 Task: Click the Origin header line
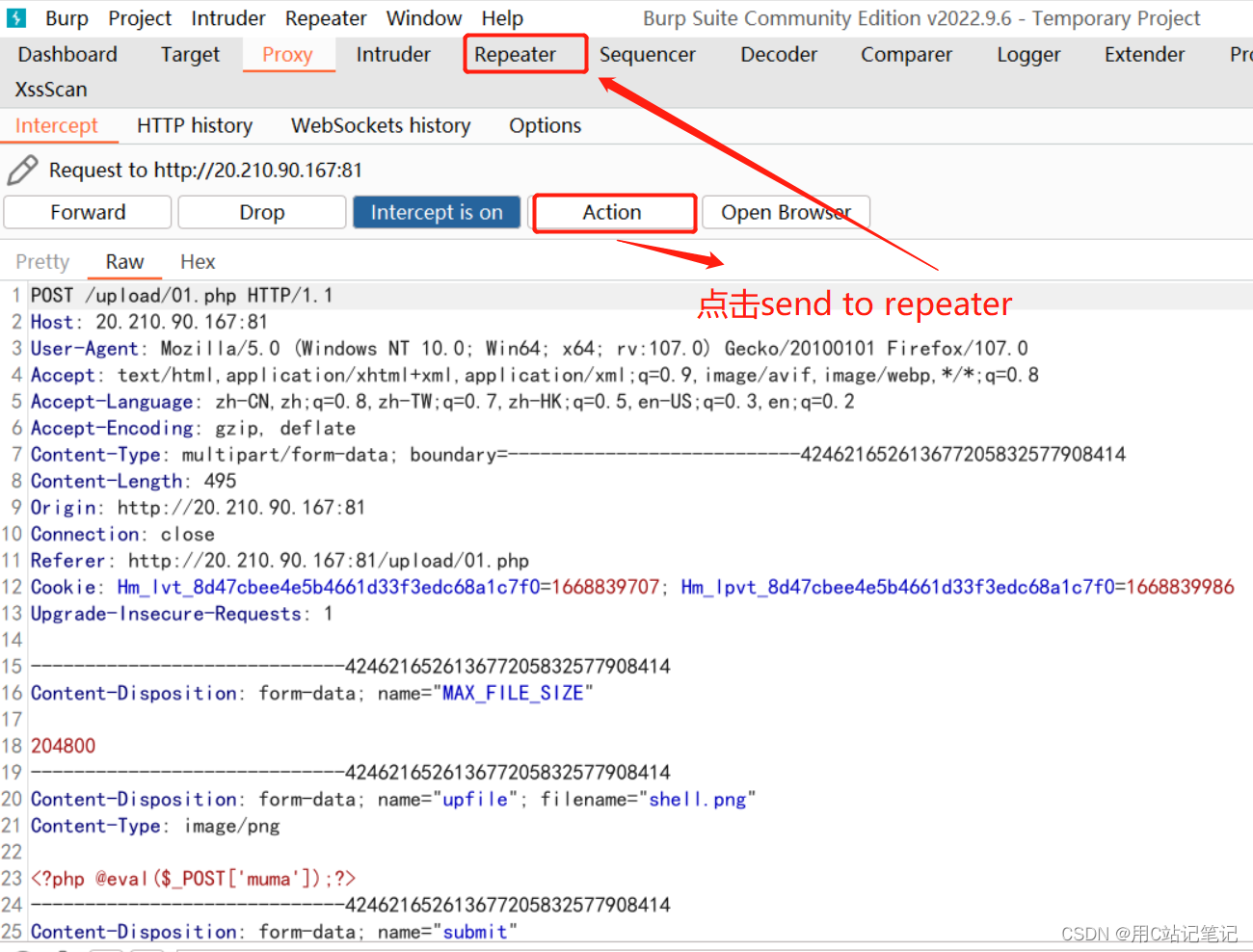[198, 508]
